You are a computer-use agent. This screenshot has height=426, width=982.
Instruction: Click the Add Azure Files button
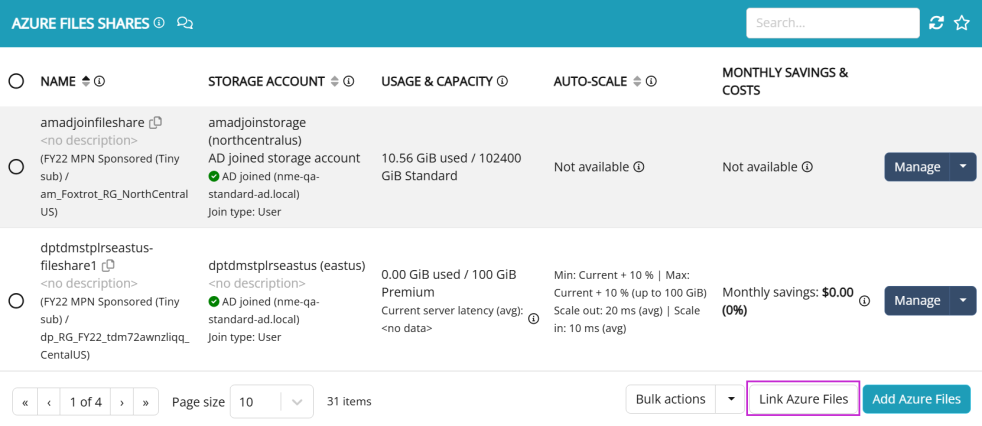916,399
